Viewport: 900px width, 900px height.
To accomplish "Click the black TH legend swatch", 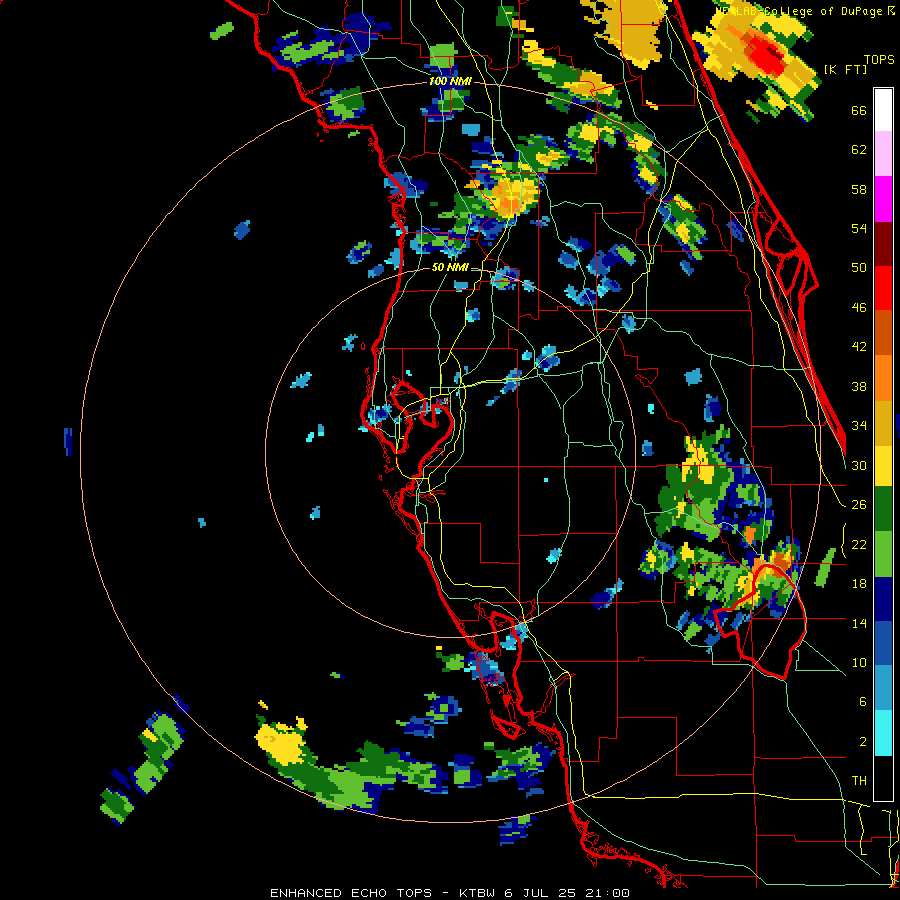I will [883, 778].
